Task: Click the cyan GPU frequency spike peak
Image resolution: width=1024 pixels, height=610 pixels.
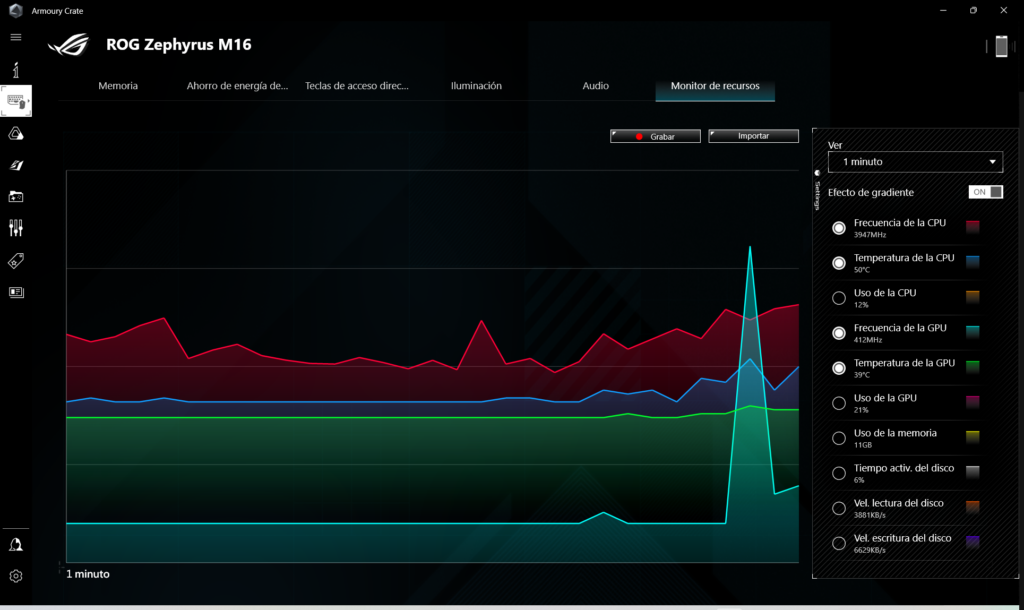Action: [x=750, y=248]
